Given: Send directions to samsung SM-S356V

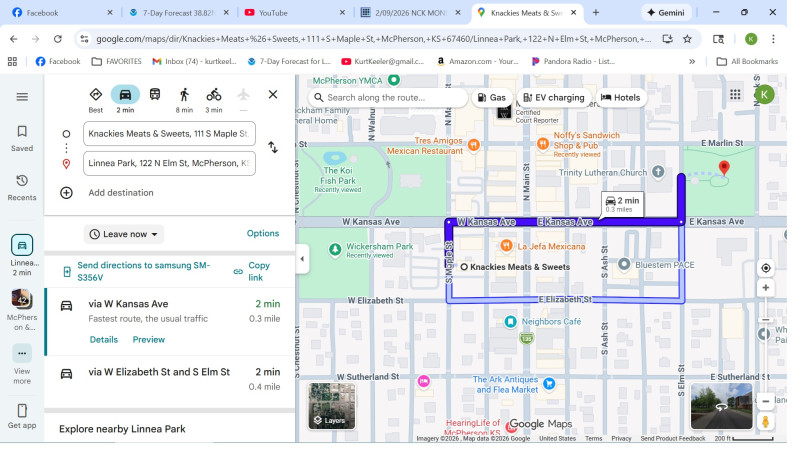Looking at the screenshot, I should pyautogui.click(x=143, y=271).
